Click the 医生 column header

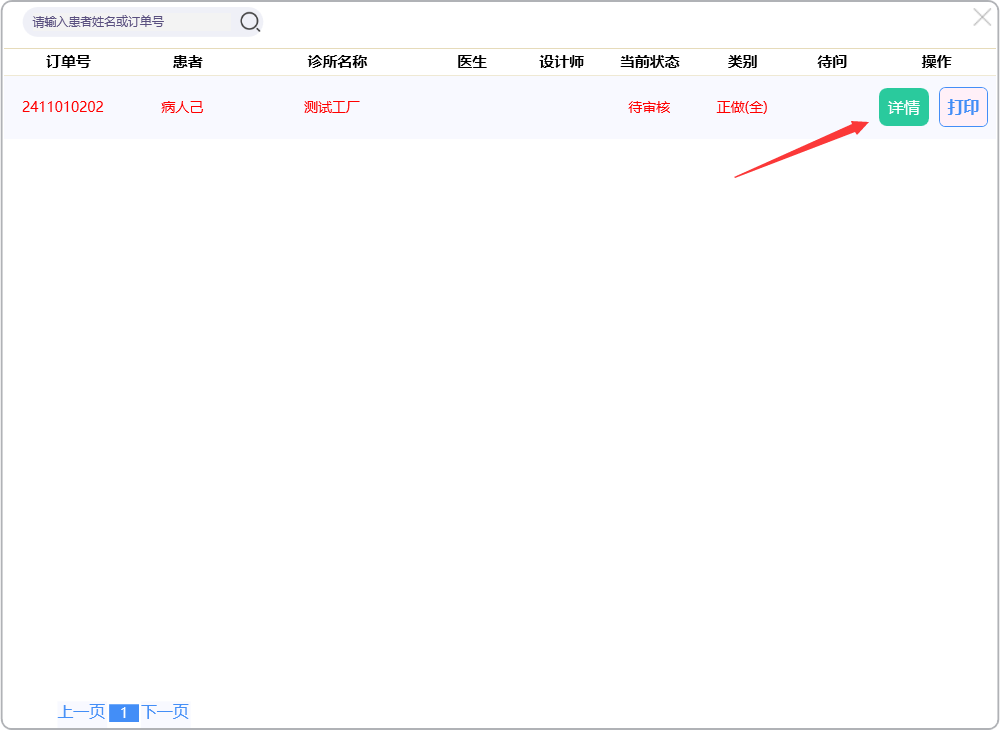pyautogui.click(x=472, y=62)
